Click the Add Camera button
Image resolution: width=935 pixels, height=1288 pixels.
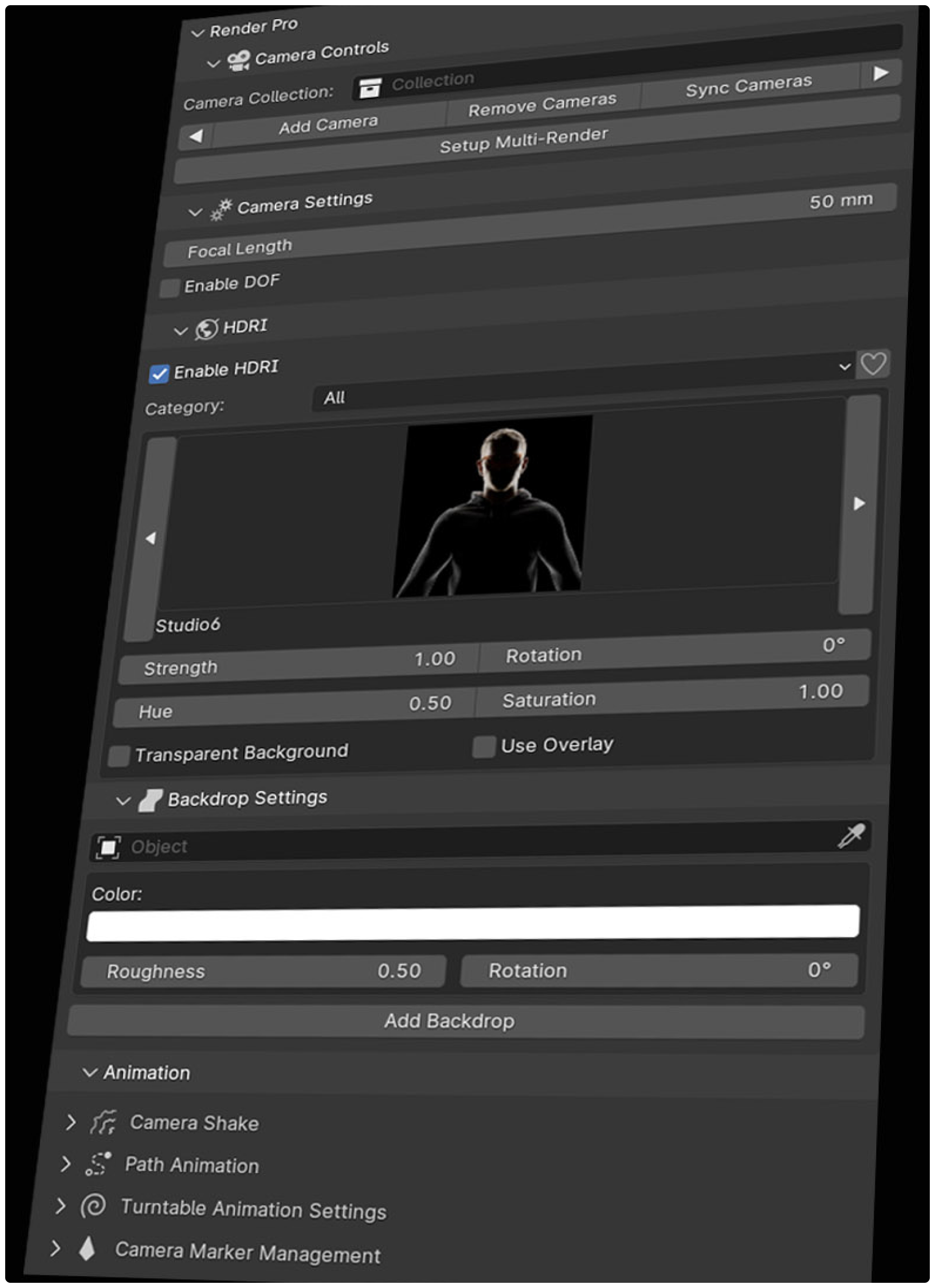328,125
